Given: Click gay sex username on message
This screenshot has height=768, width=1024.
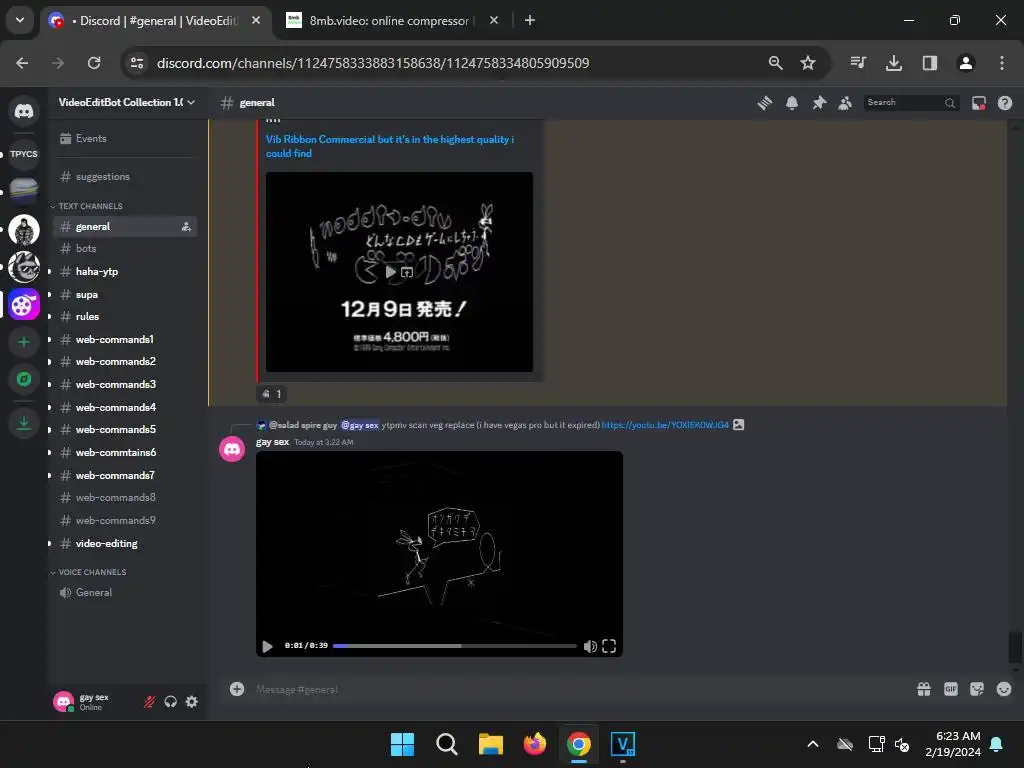Looking at the screenshot, I should [x=272, y=442].
